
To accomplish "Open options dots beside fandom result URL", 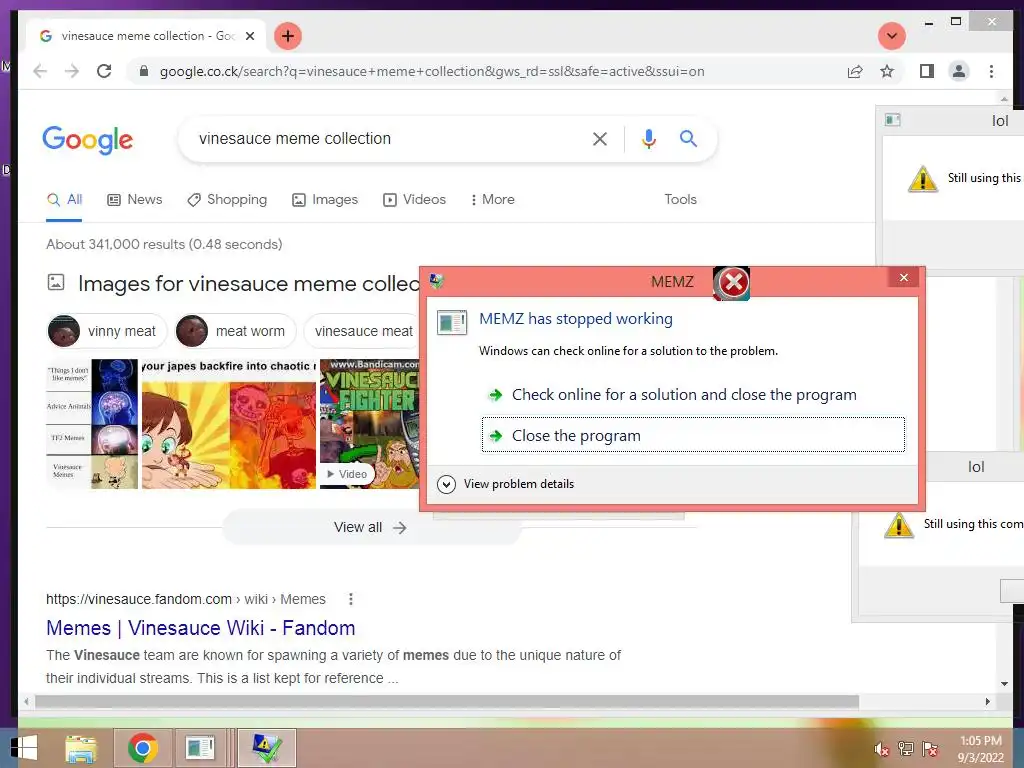I will click(351, 599).
